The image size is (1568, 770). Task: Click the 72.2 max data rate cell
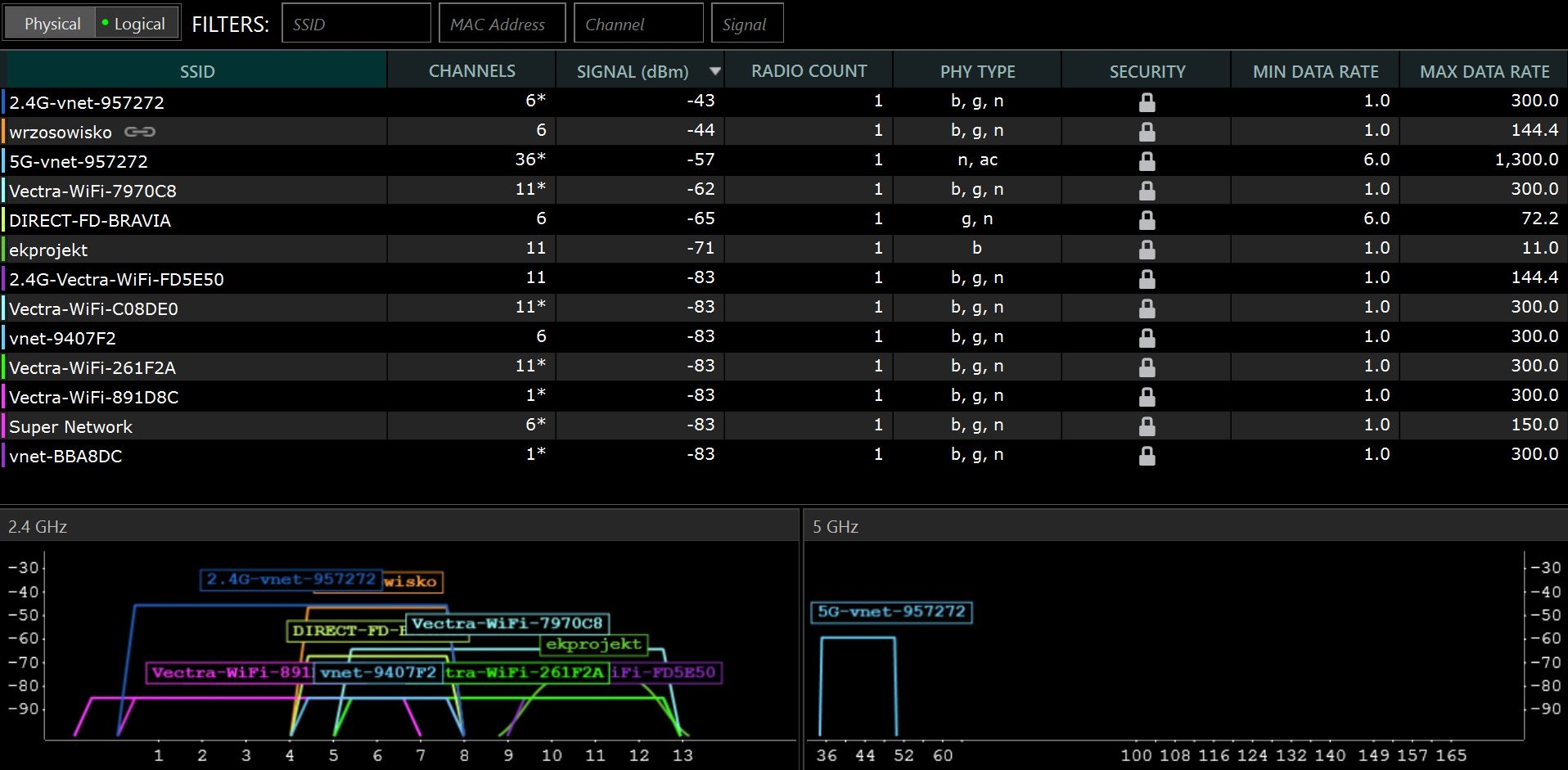pyautogui.click(x=1539, y=218)
